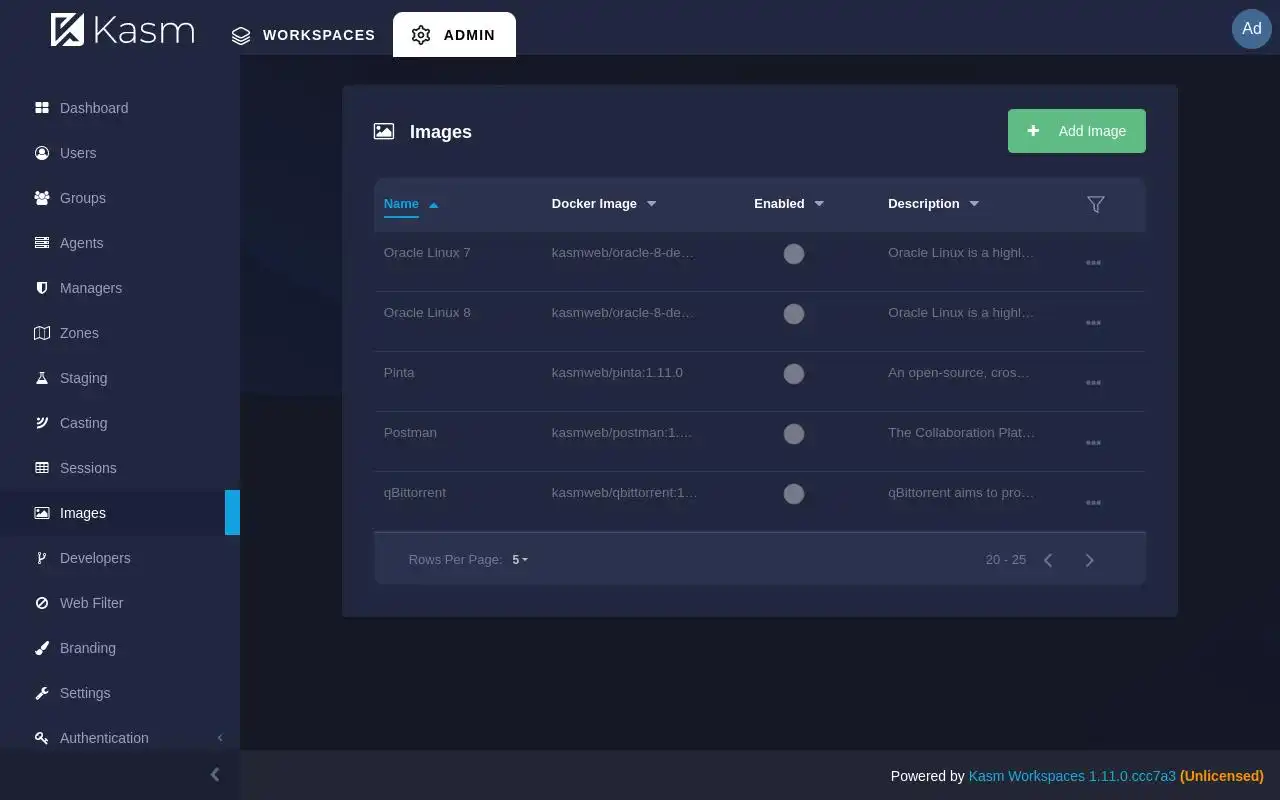
Task: Click the Branding brush icon
Action: tap(42, 648)
